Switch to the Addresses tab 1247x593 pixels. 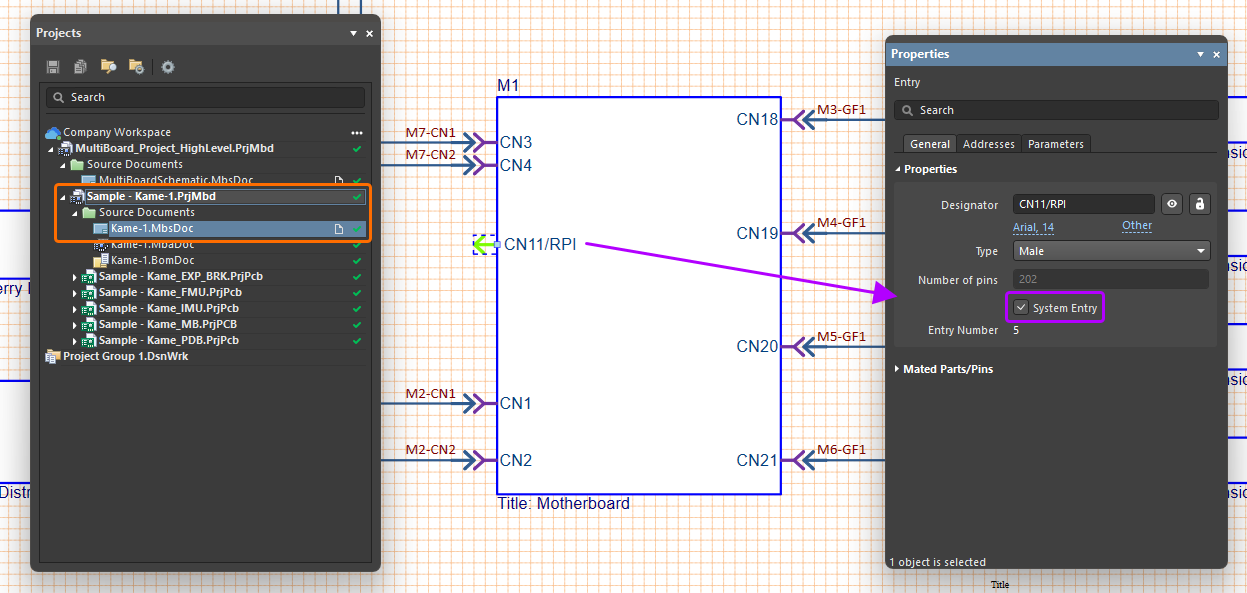988,144
